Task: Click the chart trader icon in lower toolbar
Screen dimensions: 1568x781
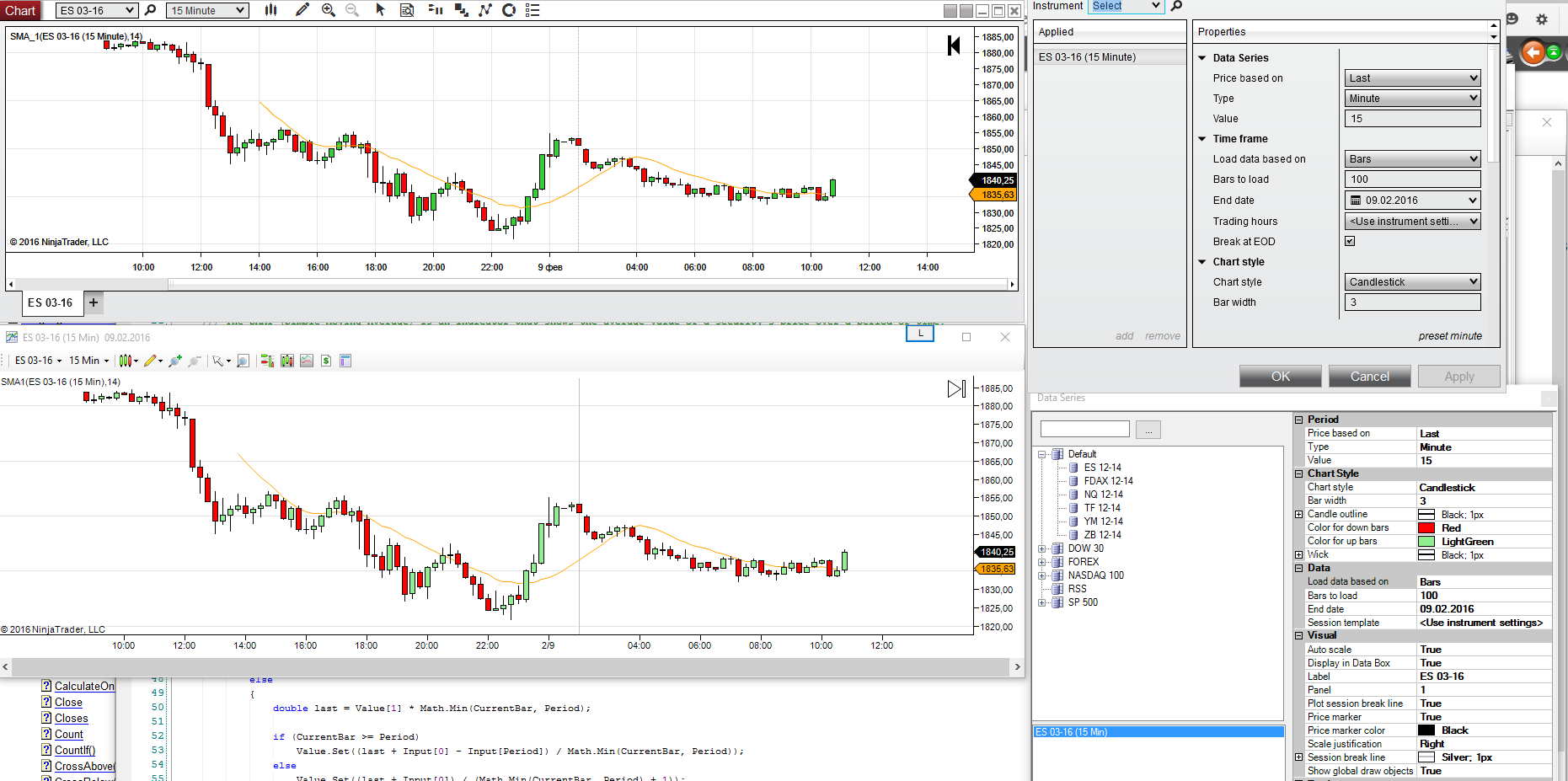Action: click(x=267, y=361)
